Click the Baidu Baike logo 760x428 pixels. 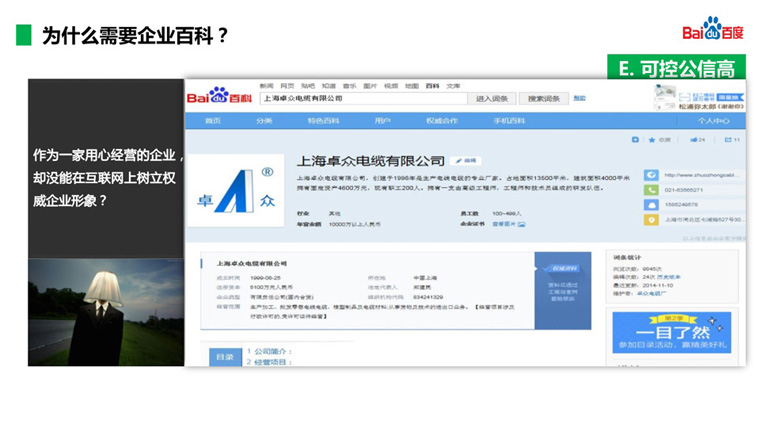(220, 96)
